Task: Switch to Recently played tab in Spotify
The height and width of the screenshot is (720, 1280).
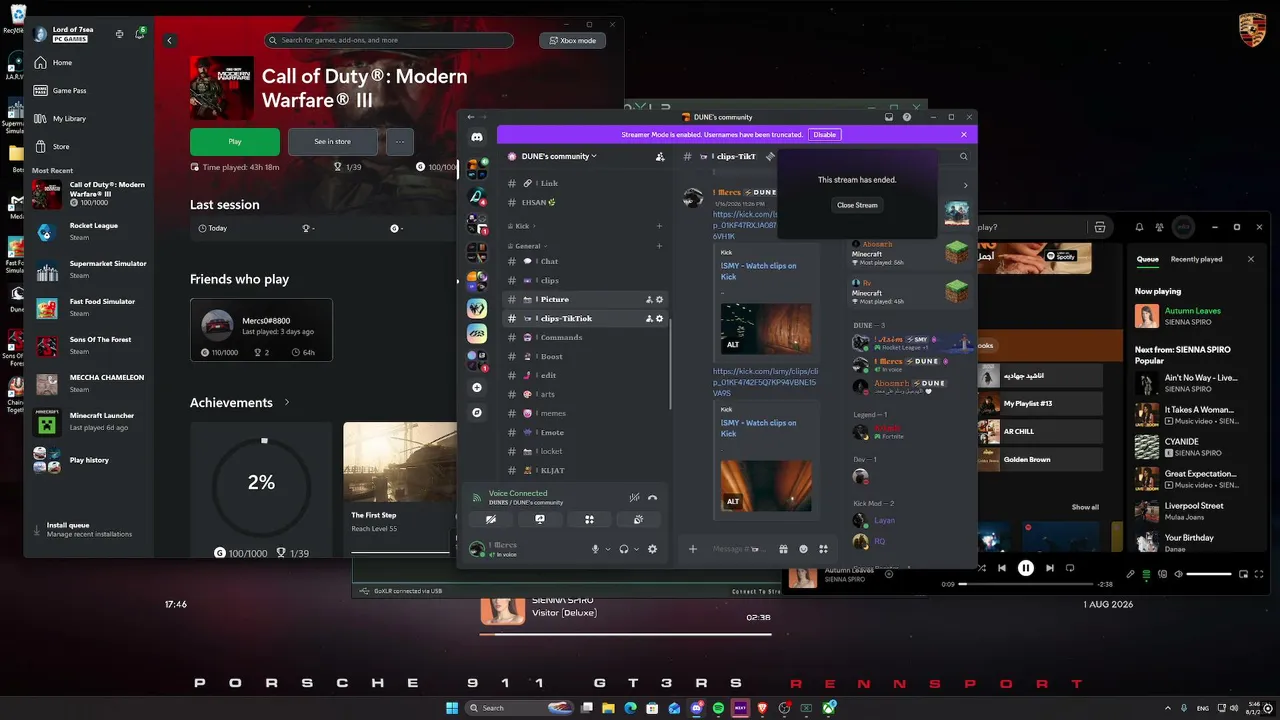Action: point(1197,259)
